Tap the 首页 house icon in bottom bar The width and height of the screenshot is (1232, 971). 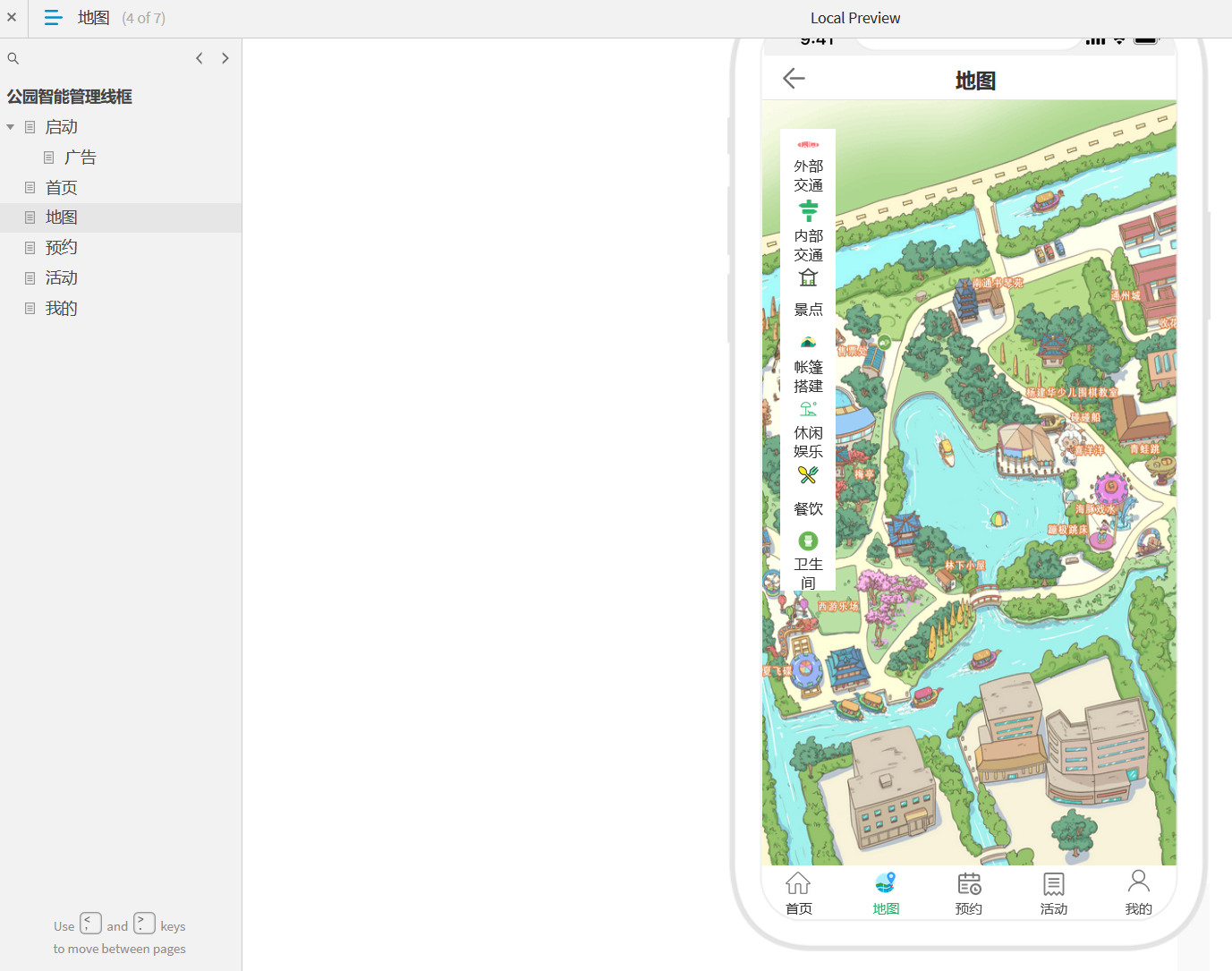tap(798, 883)
